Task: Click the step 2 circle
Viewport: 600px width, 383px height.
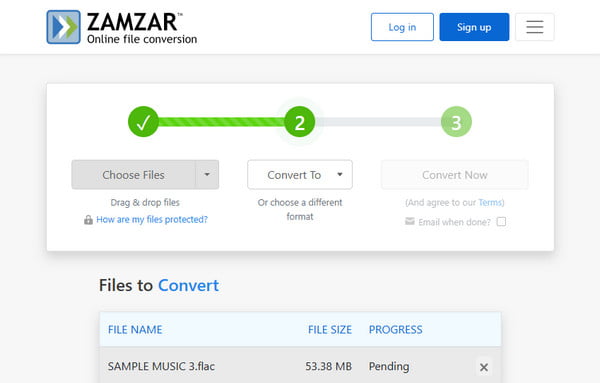Action: click(300, 122)
